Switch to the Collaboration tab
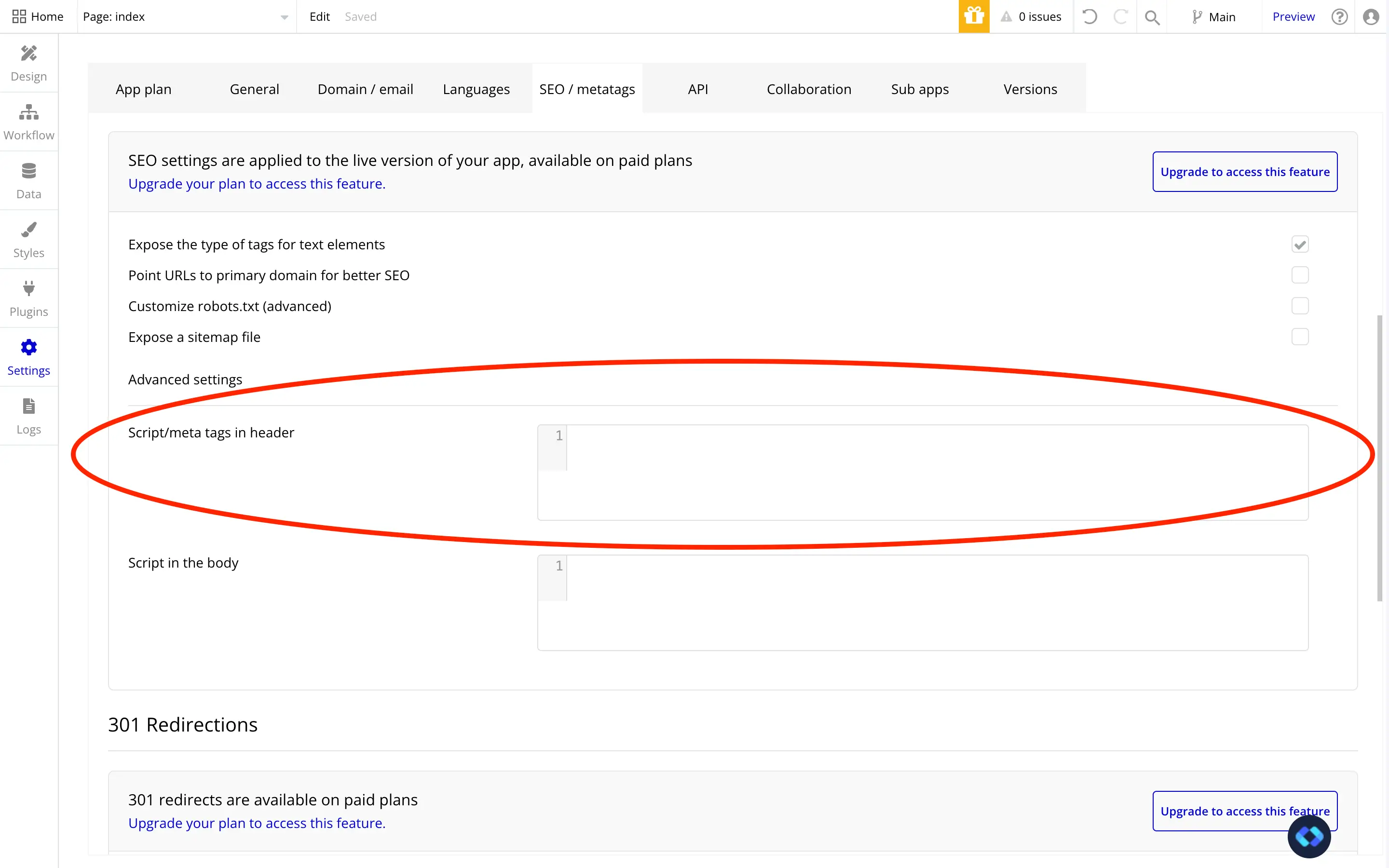The height and width of the screenshot is (868, 1389). (x=808, y=89)
